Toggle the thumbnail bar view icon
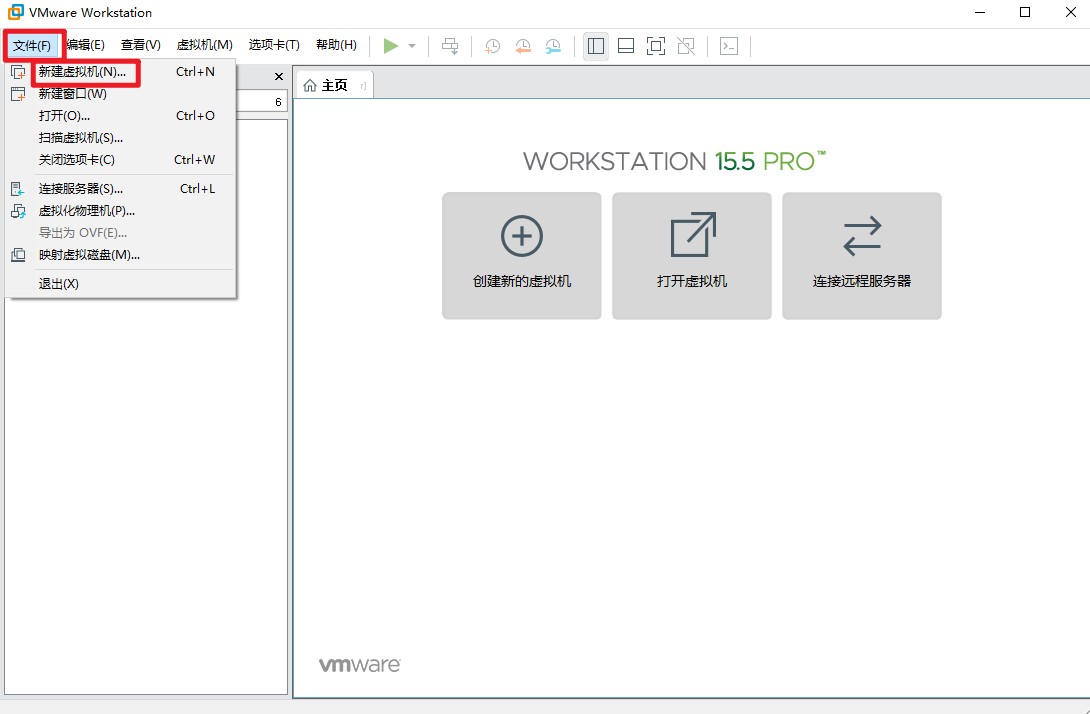 (626, 46)
